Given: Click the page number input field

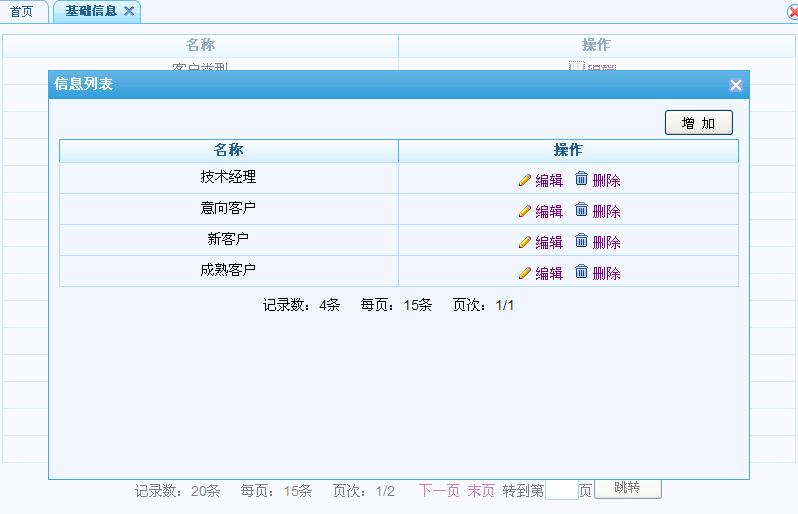Looking at the screenshot, I should click(561, 490).
